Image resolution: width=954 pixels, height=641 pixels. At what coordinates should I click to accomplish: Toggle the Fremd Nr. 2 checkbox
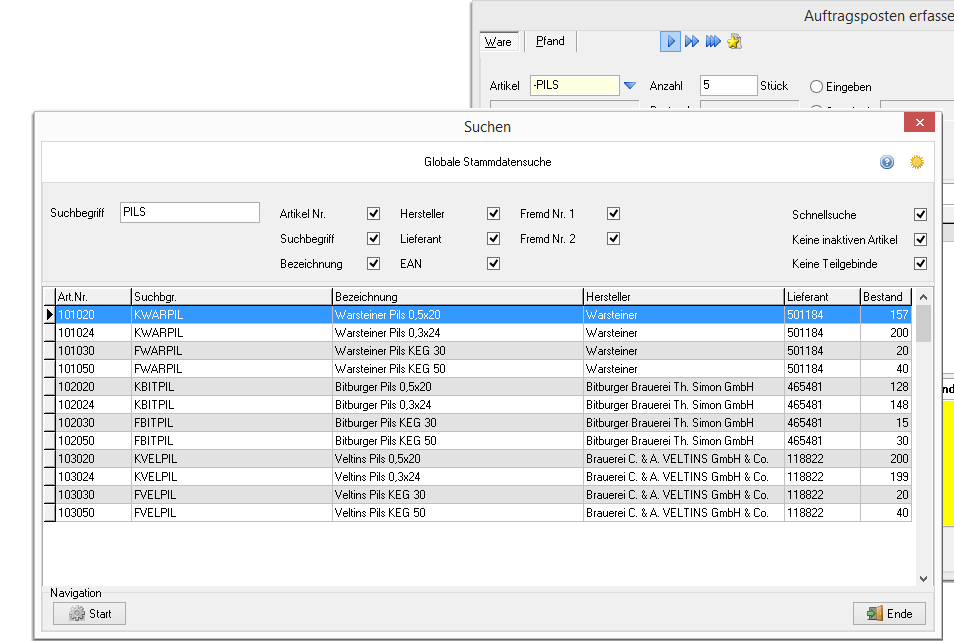(613, 238)
